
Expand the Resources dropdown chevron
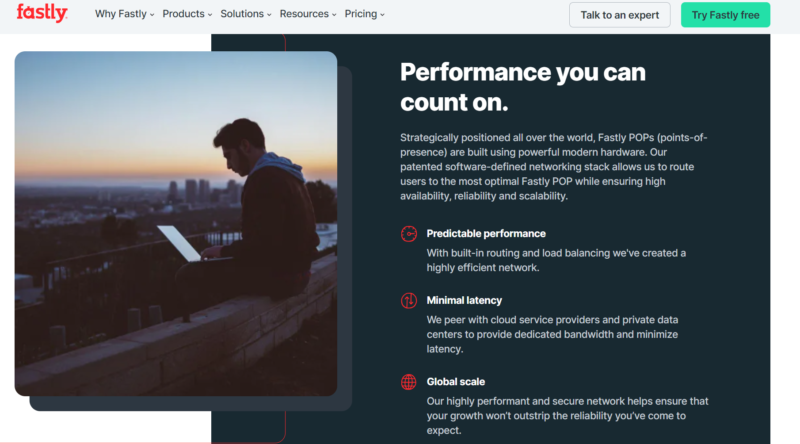335,15
